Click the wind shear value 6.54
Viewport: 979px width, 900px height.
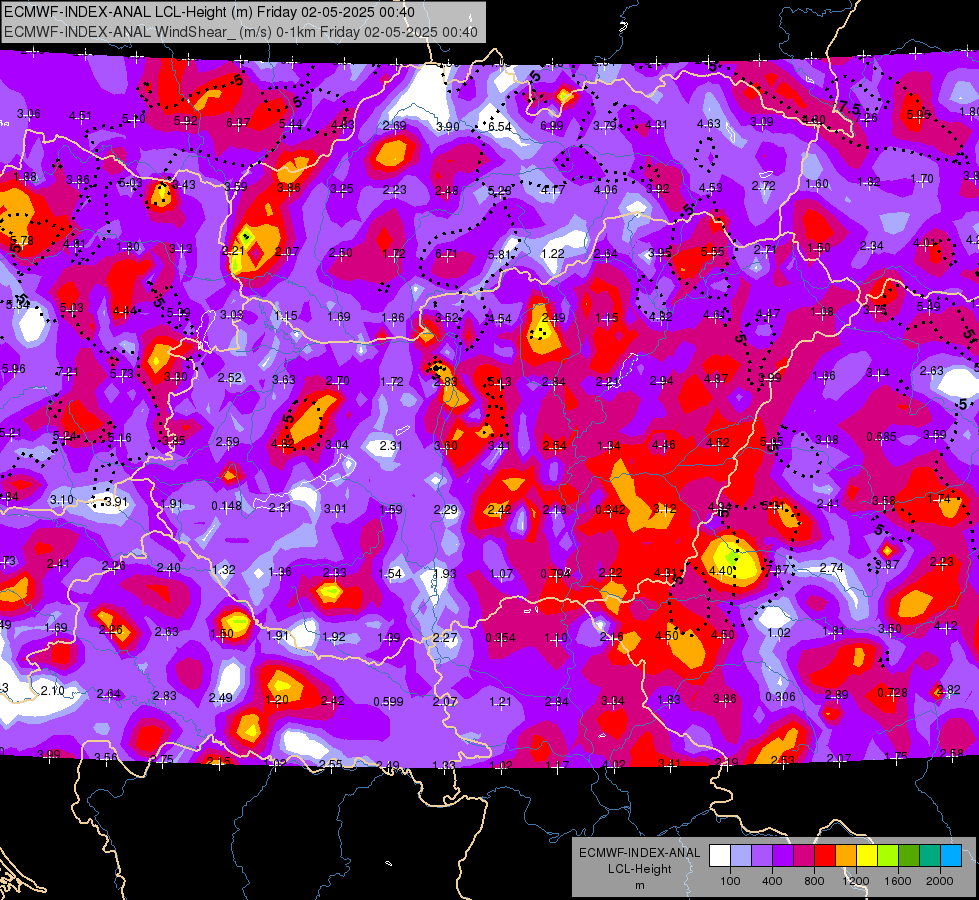[x=499, y=126]
